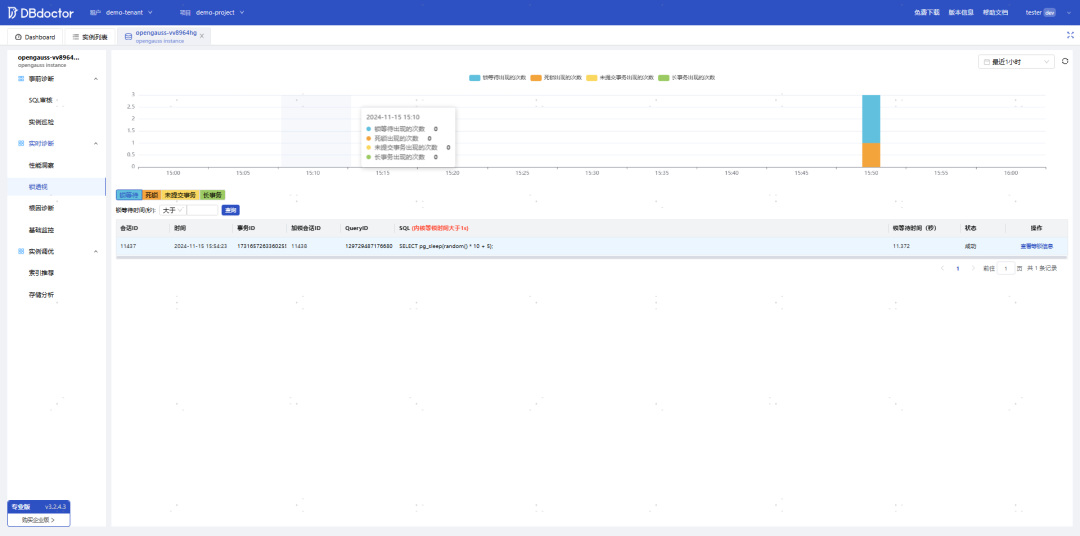Open the 最近1小时 time range dropdown
Screen dimensions: 1080x536
(x=1016, y=62)
